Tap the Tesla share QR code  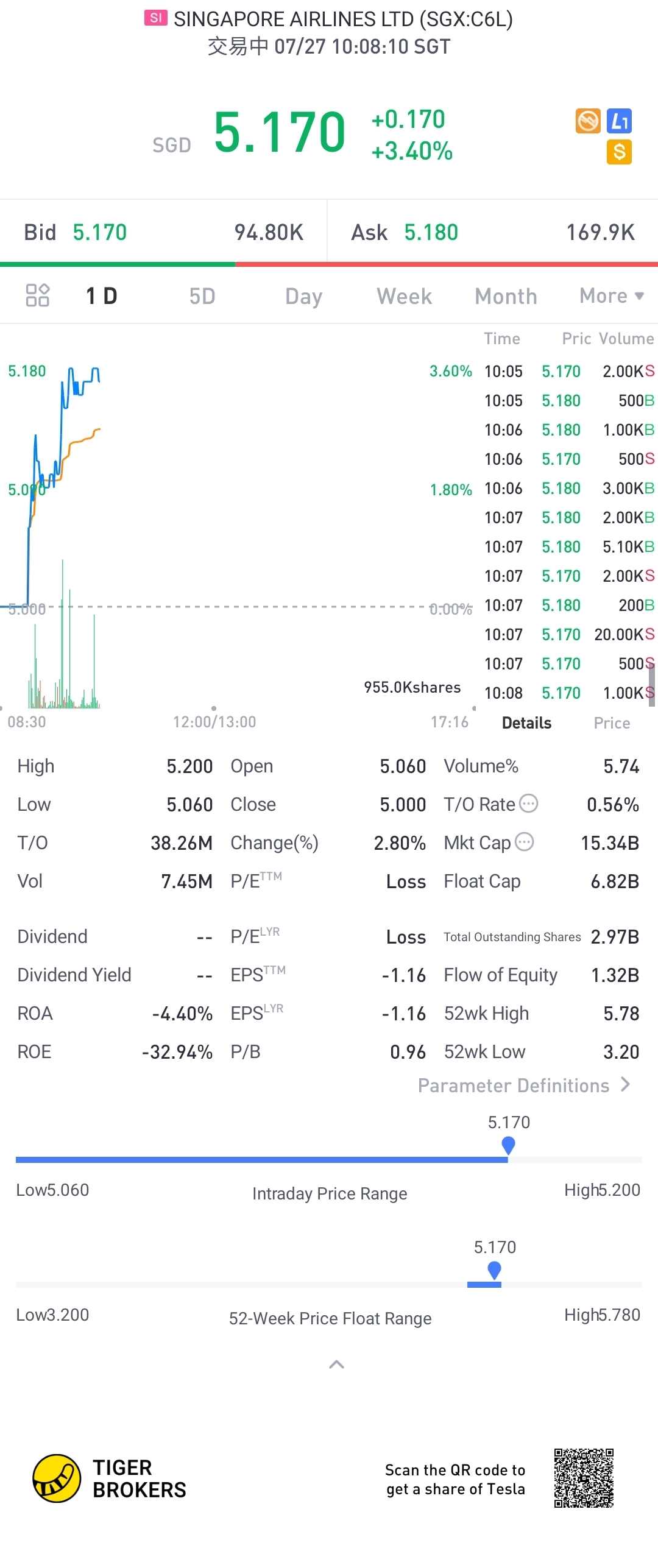click(583, 1478)
